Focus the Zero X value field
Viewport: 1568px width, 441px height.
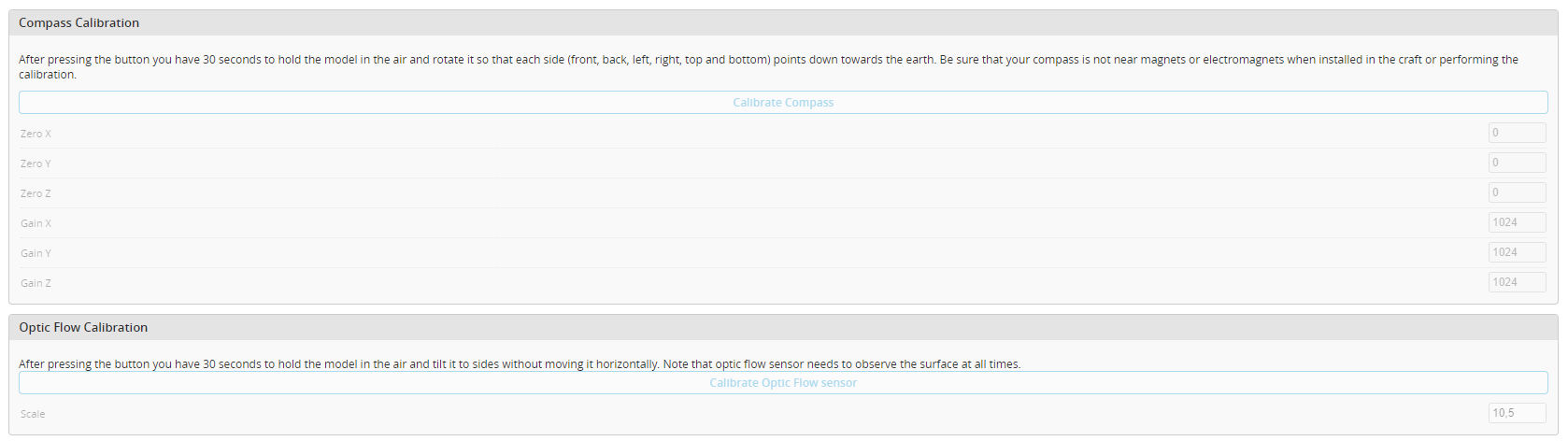(x=1517, y=133)
